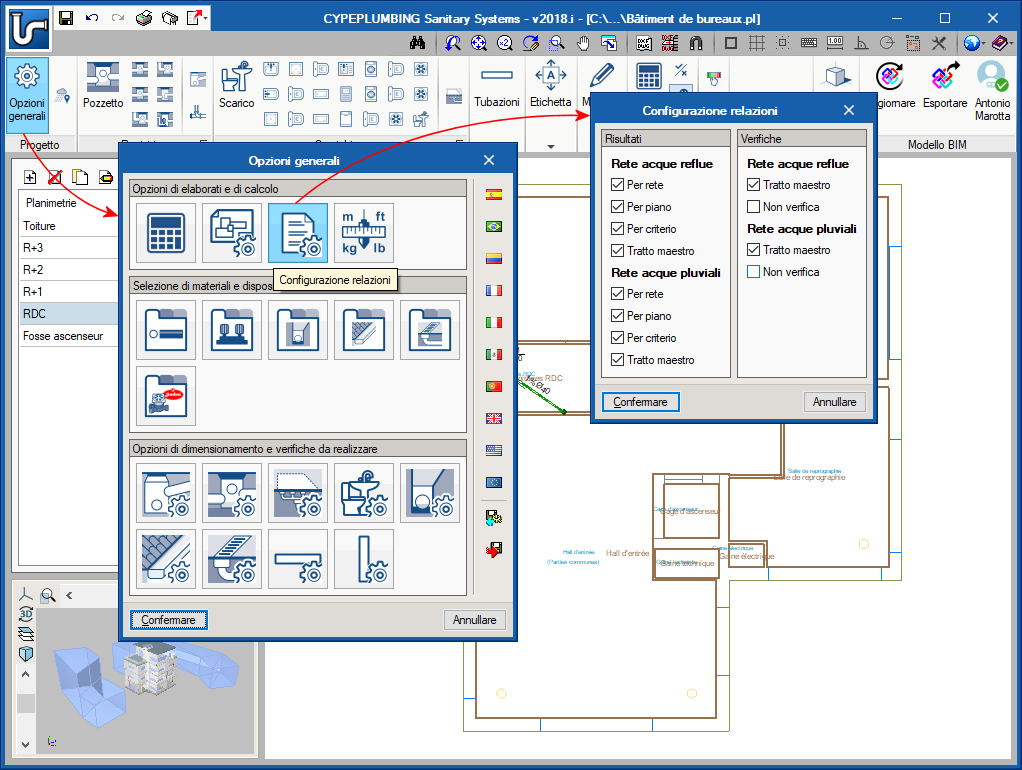Select Fosse ascenseur in the list
1022x770 pixels.
pos(68,336)
